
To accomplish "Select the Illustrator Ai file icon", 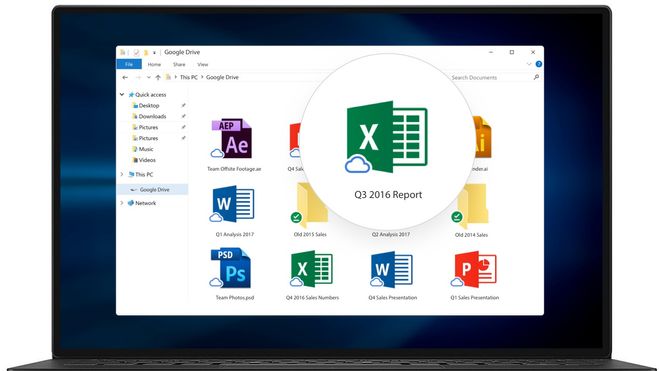I will pos(482,138).
